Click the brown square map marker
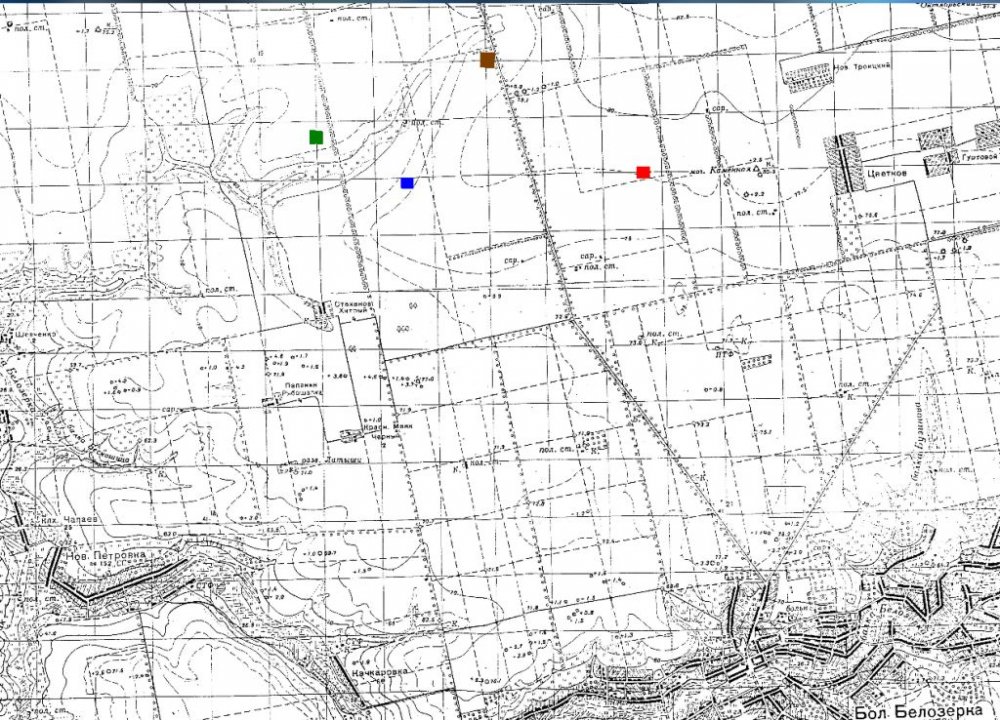Viewport: 1000px width, 720px height. 487,60
